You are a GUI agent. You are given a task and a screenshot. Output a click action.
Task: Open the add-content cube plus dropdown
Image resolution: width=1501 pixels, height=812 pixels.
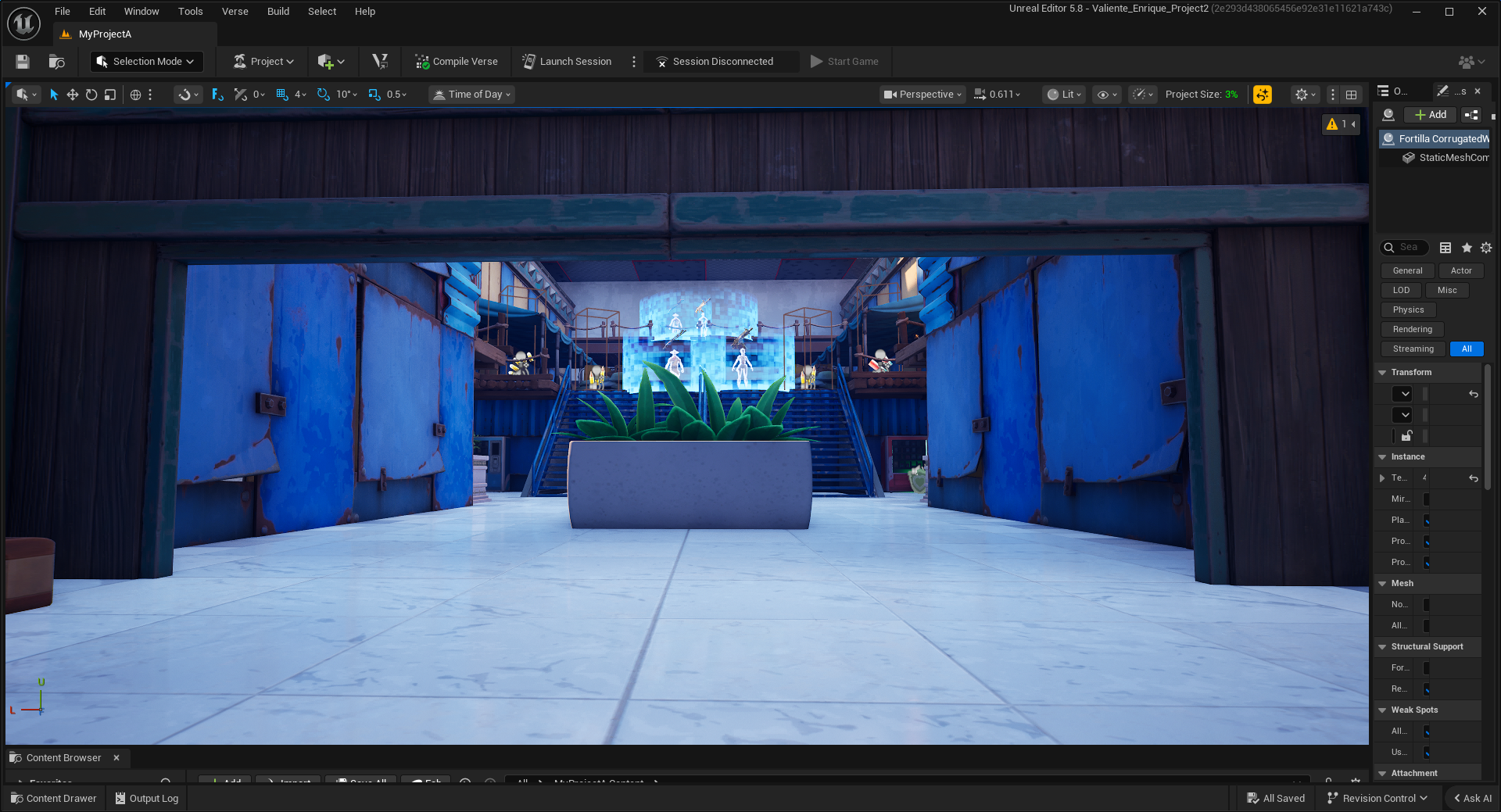331,62
